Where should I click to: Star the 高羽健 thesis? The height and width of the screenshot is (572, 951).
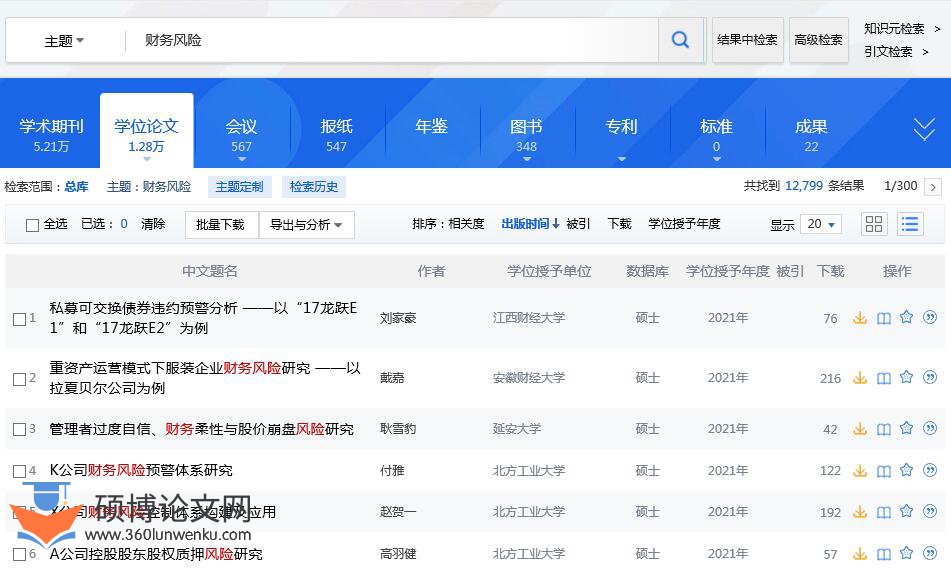click(x=906, y=552)
